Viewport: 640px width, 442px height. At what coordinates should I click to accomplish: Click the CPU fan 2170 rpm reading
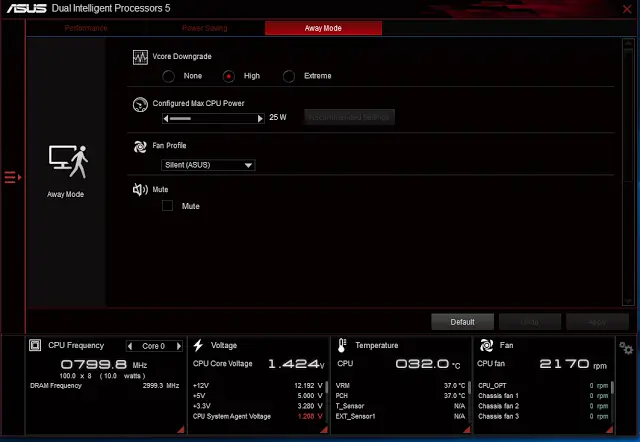tap(573, 364)
